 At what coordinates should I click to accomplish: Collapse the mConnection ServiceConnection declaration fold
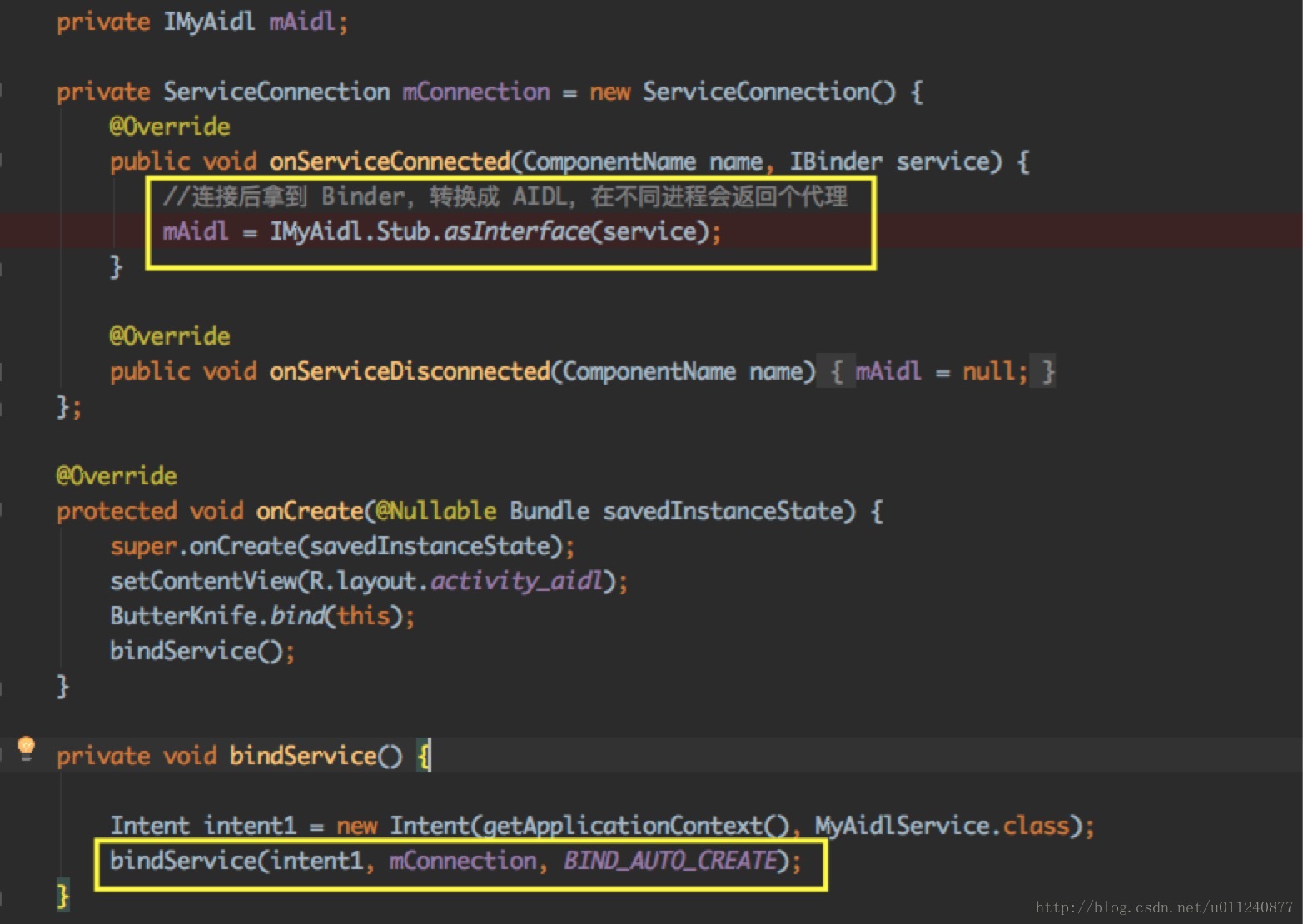[x=2, y=92]
